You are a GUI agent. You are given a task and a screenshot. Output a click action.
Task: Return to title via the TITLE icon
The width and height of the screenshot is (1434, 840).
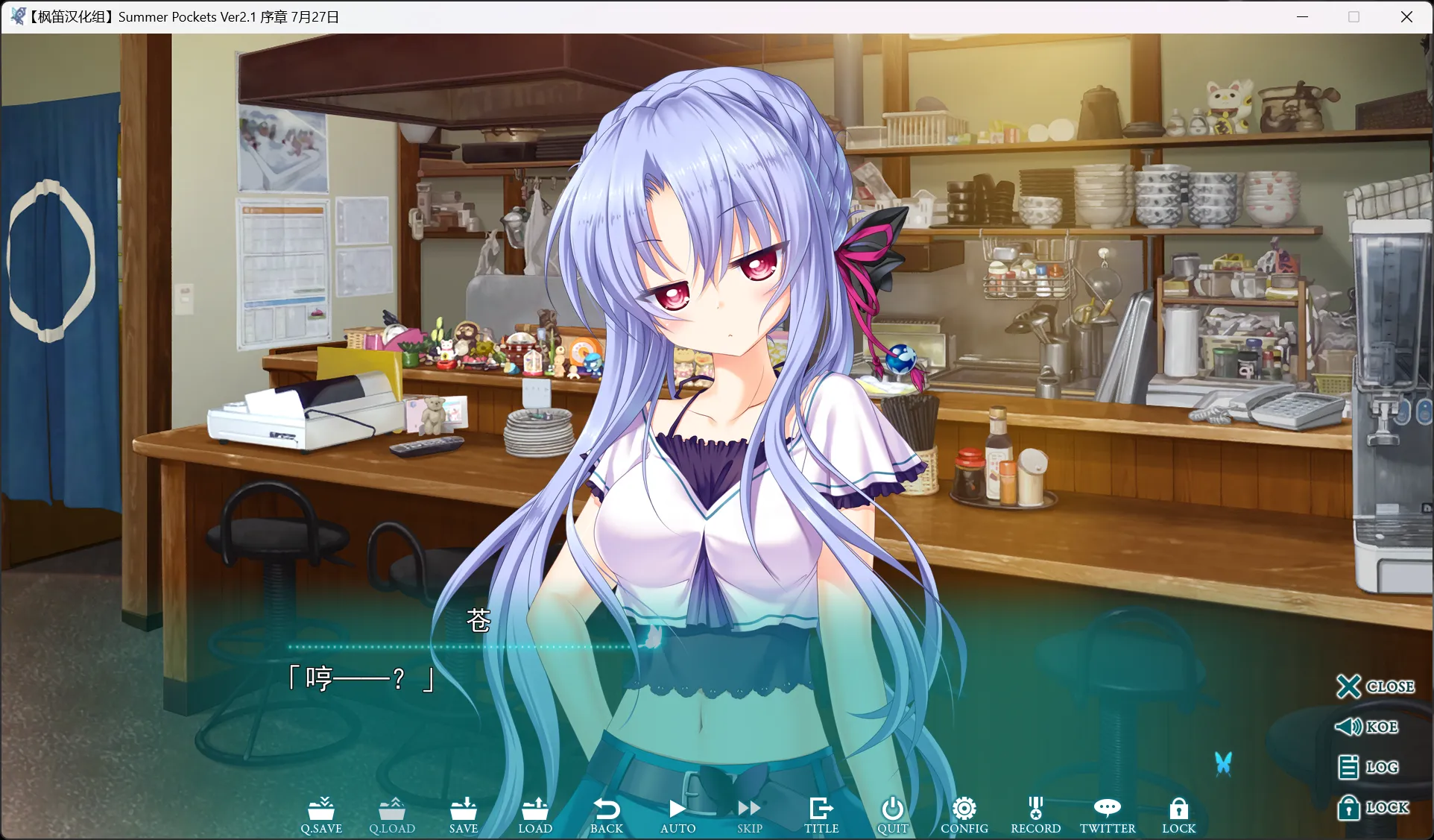pyautogui.click(x=821, y=815)
